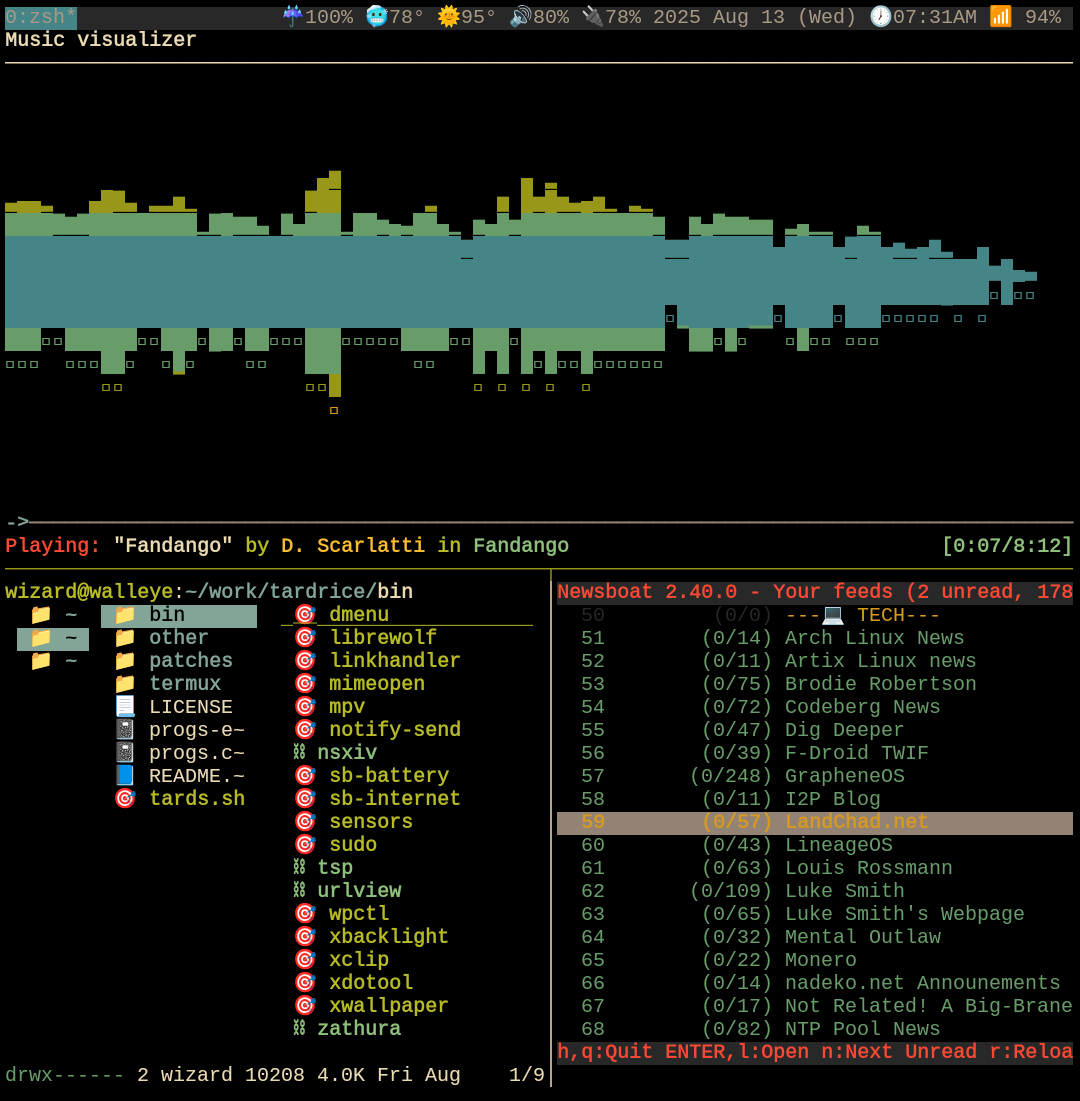
Task: Open the bin directory in file manager
Action: pyautogui.click(x=167, y=615)
